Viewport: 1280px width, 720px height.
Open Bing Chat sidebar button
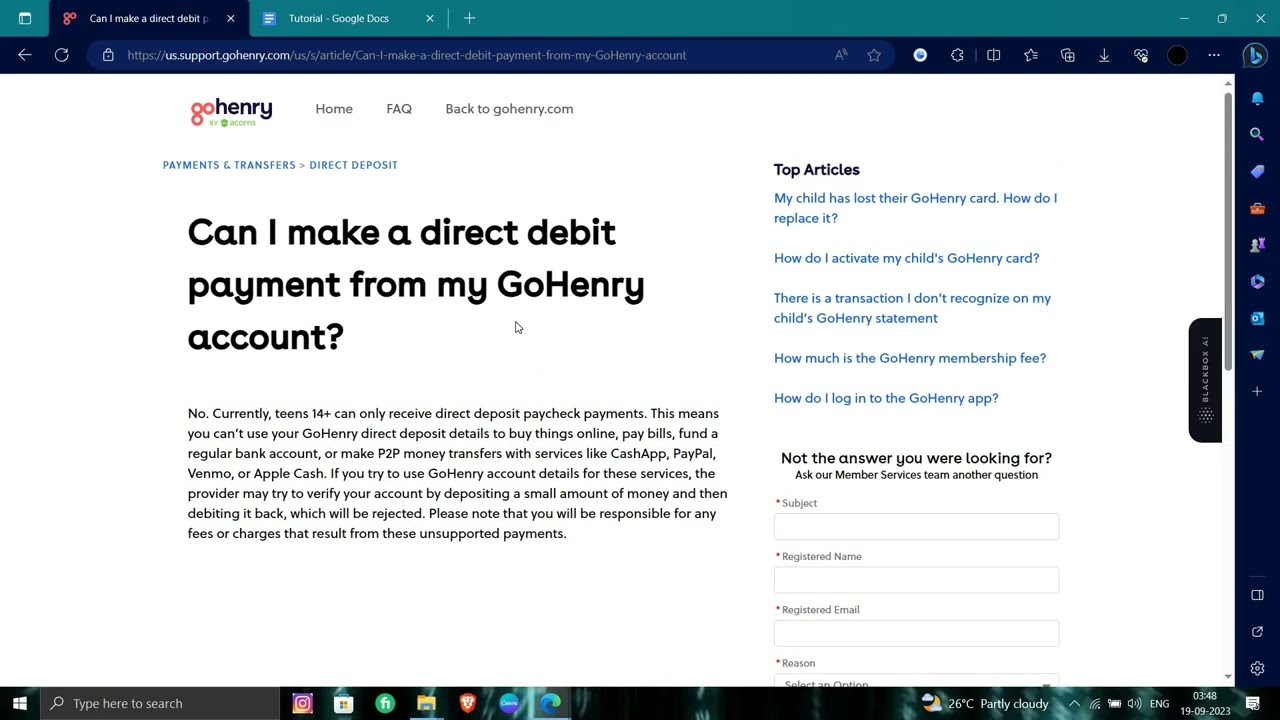tap(1255, 56)
